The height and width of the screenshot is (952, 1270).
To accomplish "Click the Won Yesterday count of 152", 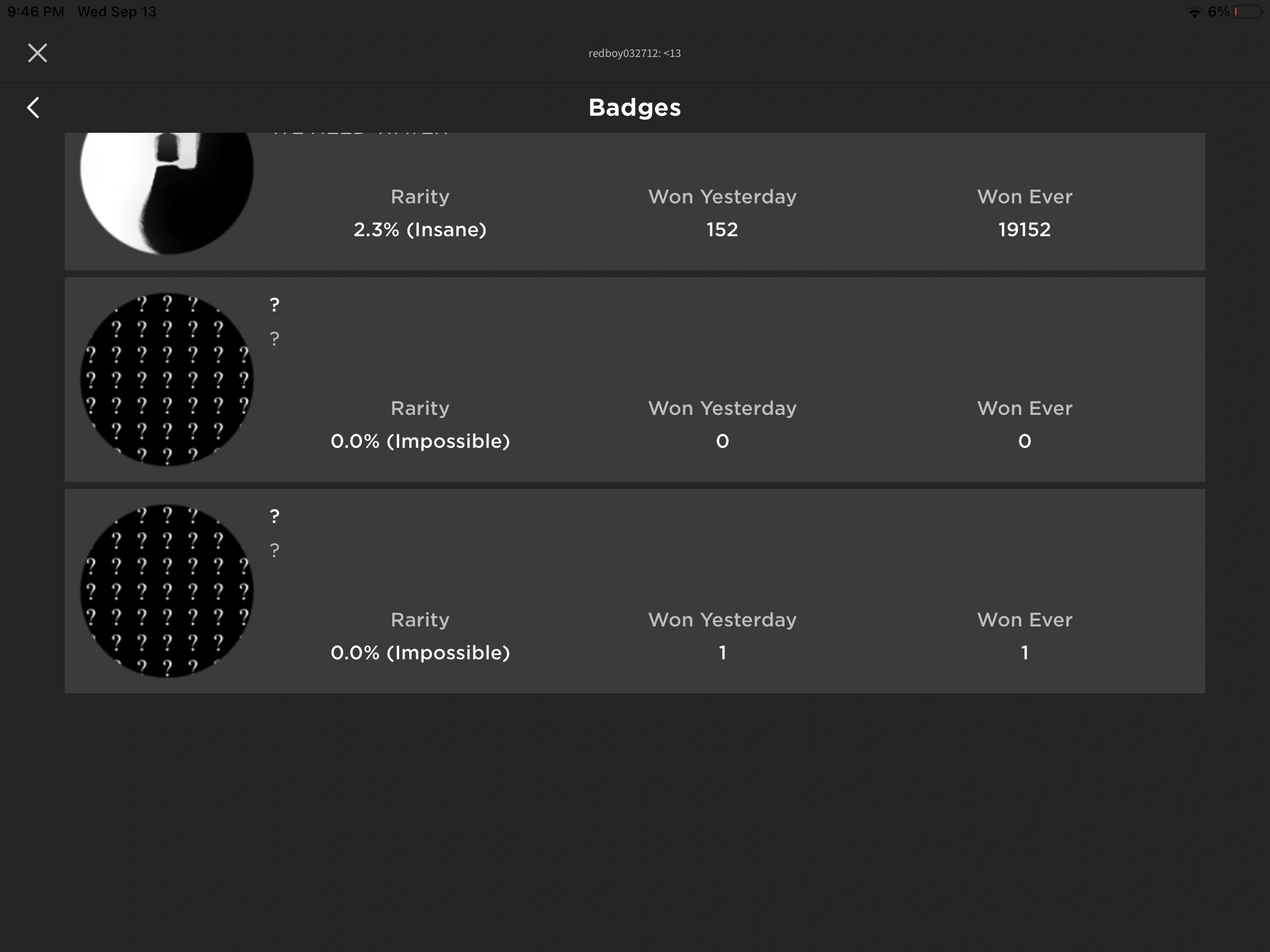I will coord(722,229).
